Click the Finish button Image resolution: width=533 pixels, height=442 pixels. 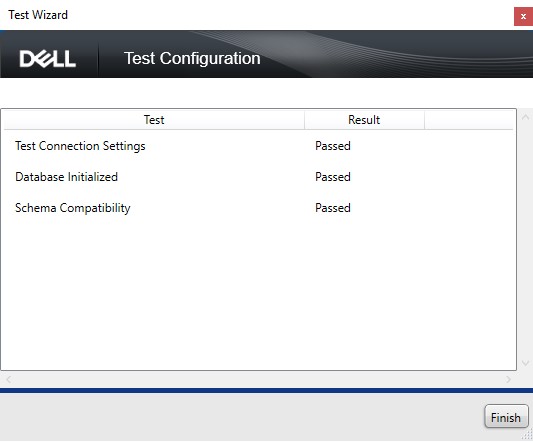(x=506, y=416)
